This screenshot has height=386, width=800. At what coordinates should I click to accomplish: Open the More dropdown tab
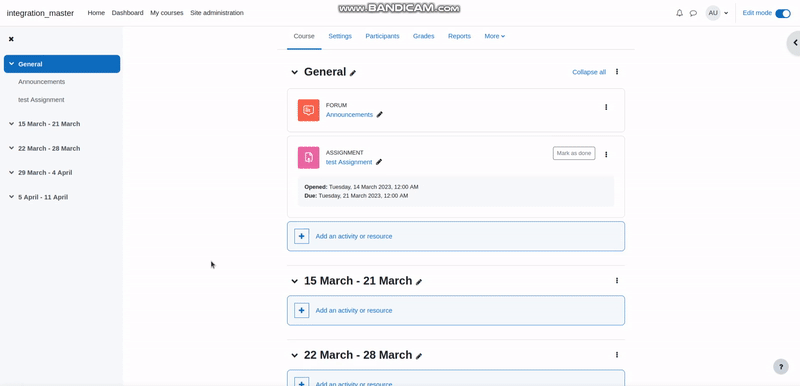coord(495,36)
